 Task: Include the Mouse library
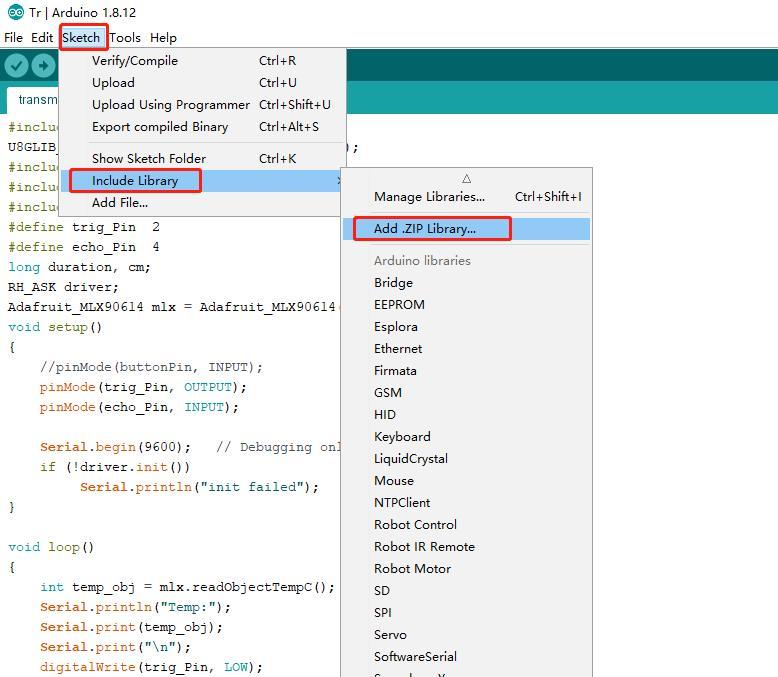click(x=466, y=480)
